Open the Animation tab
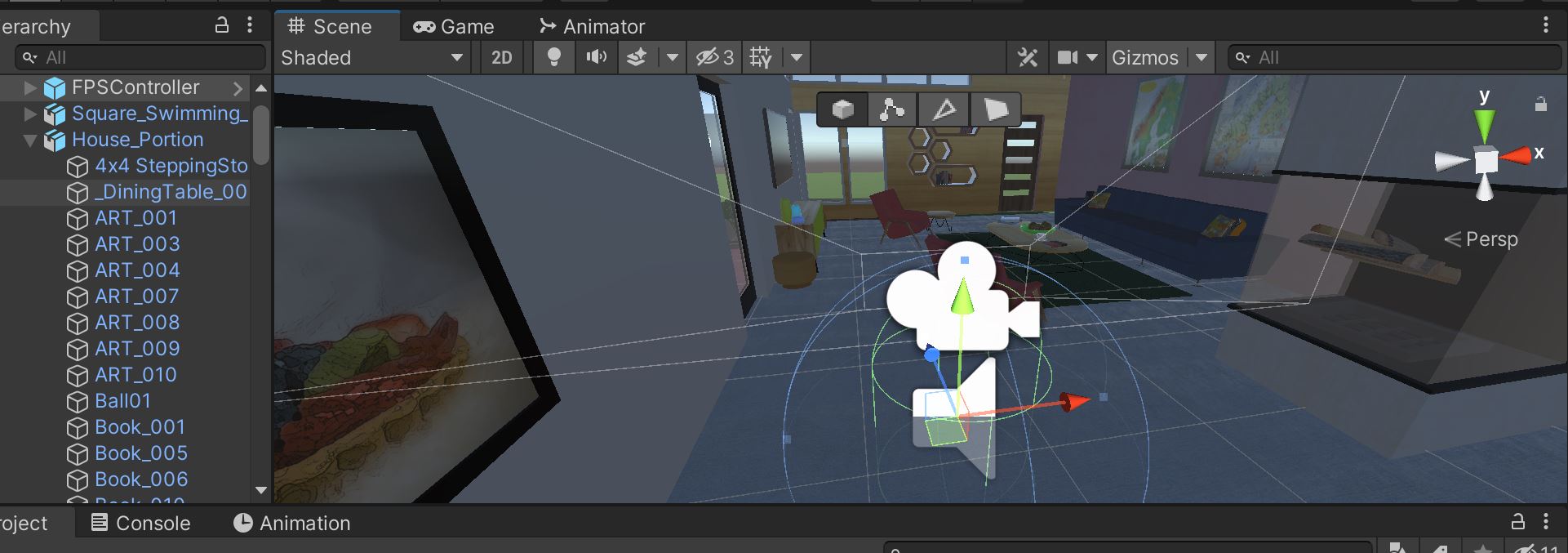The width and height of the screenshot is (1568, 553). tap(291, 523)
